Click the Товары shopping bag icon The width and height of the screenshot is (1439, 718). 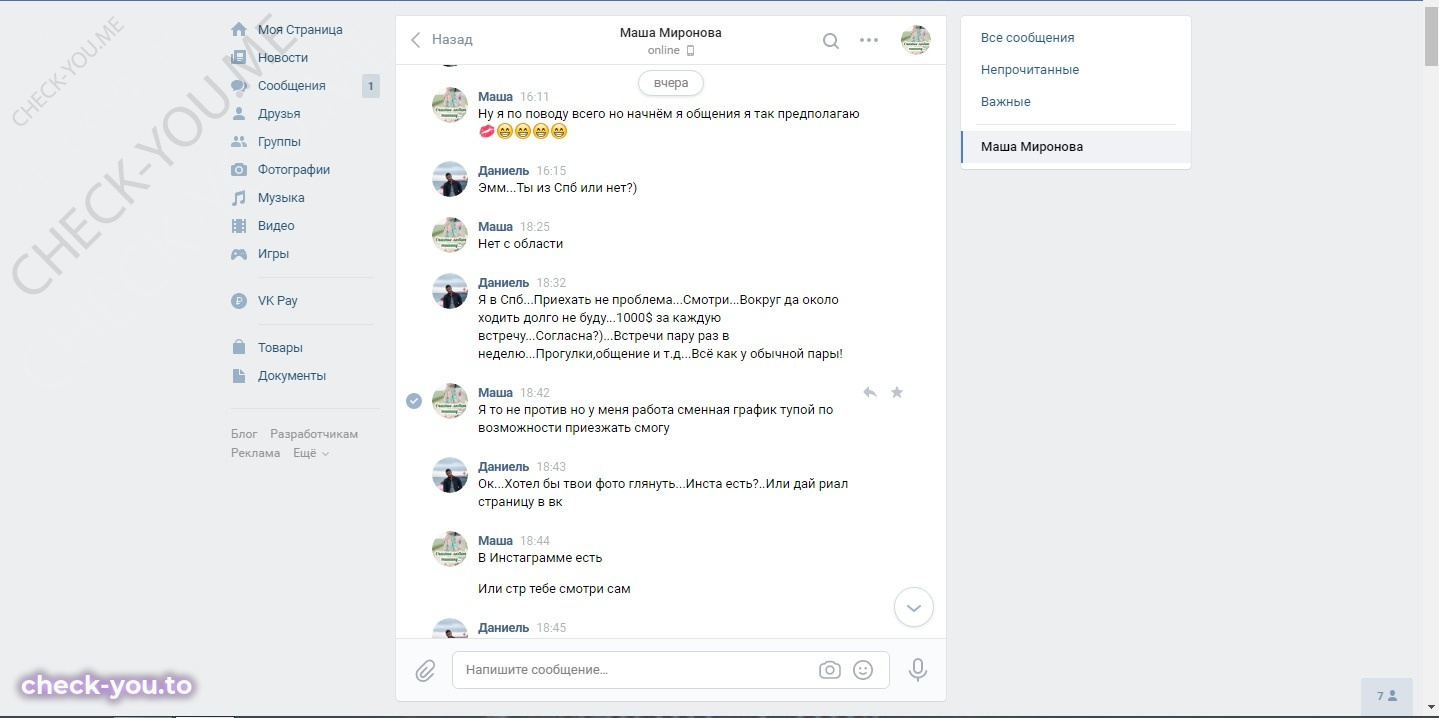pyautogui.click(x=239, y=348)
